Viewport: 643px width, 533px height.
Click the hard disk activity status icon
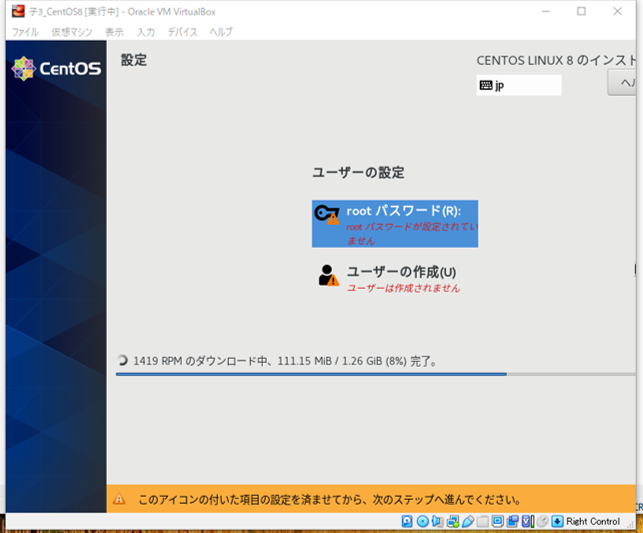[407, 521]
